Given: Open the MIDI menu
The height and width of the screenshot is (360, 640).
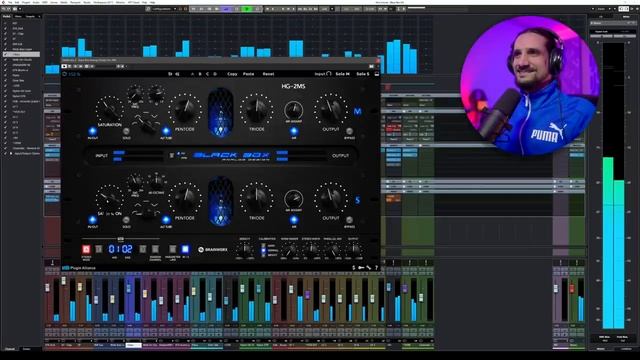Looking at the screenshot, I should click(x=45, y=2).
